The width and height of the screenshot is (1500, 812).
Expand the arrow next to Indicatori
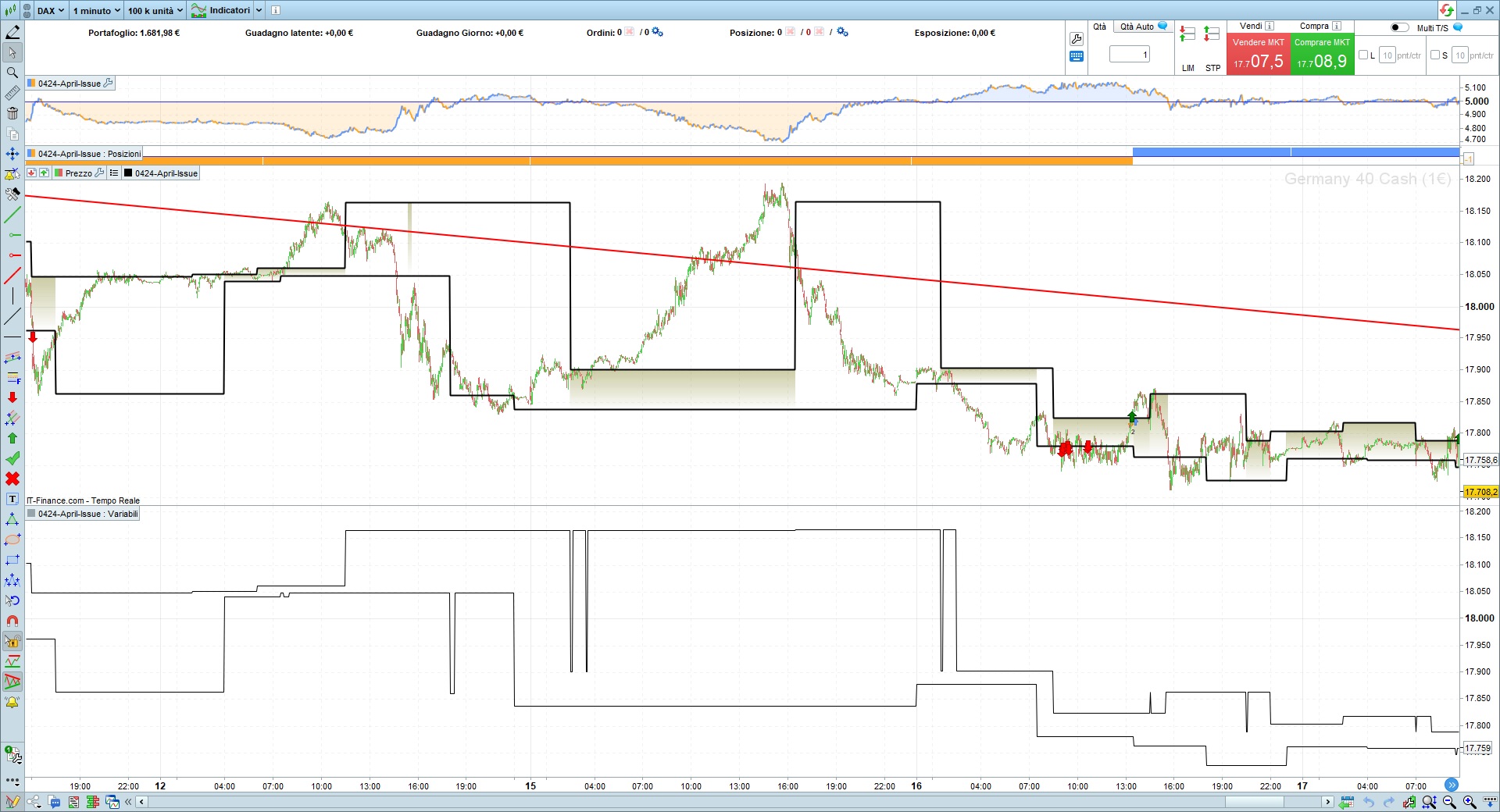click(259, 10)
